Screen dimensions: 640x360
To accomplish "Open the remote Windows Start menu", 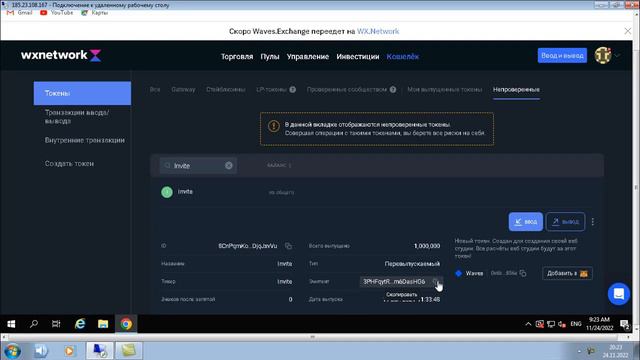I will point(11,324).
